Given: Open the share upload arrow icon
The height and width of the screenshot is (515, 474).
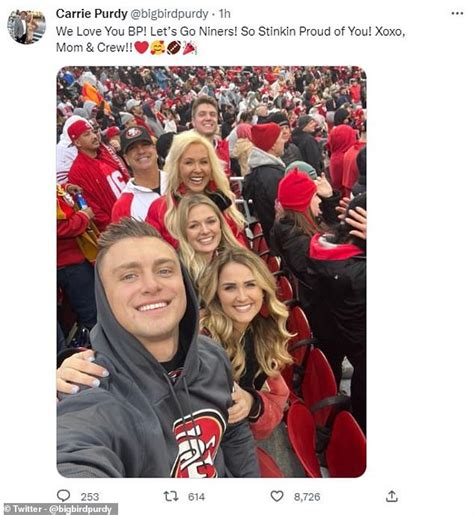Looking at the screenshot, I should point(392,496).
